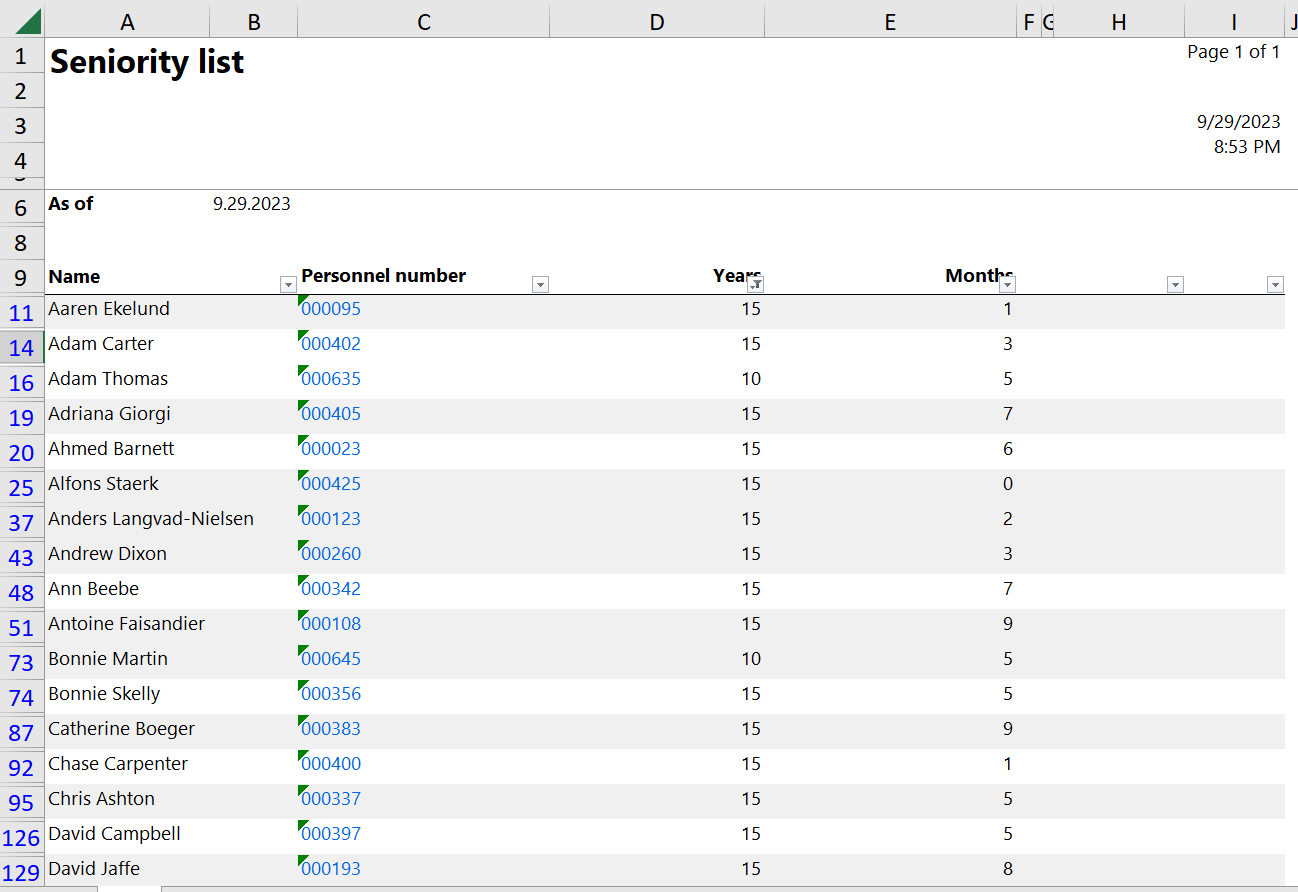Follow David Jaffe's 000193 hyperlink
This screenshot has width=1298, height=892.
tap(331, 868)
